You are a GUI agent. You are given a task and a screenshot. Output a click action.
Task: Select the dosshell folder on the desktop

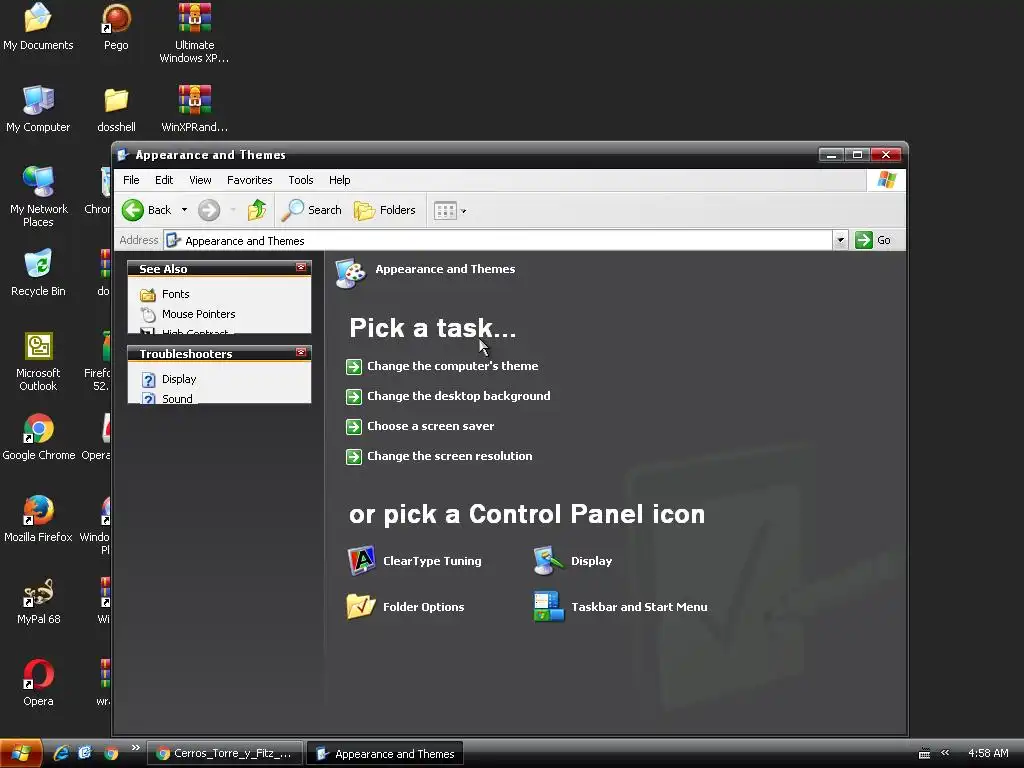click(x=116, y=109)
